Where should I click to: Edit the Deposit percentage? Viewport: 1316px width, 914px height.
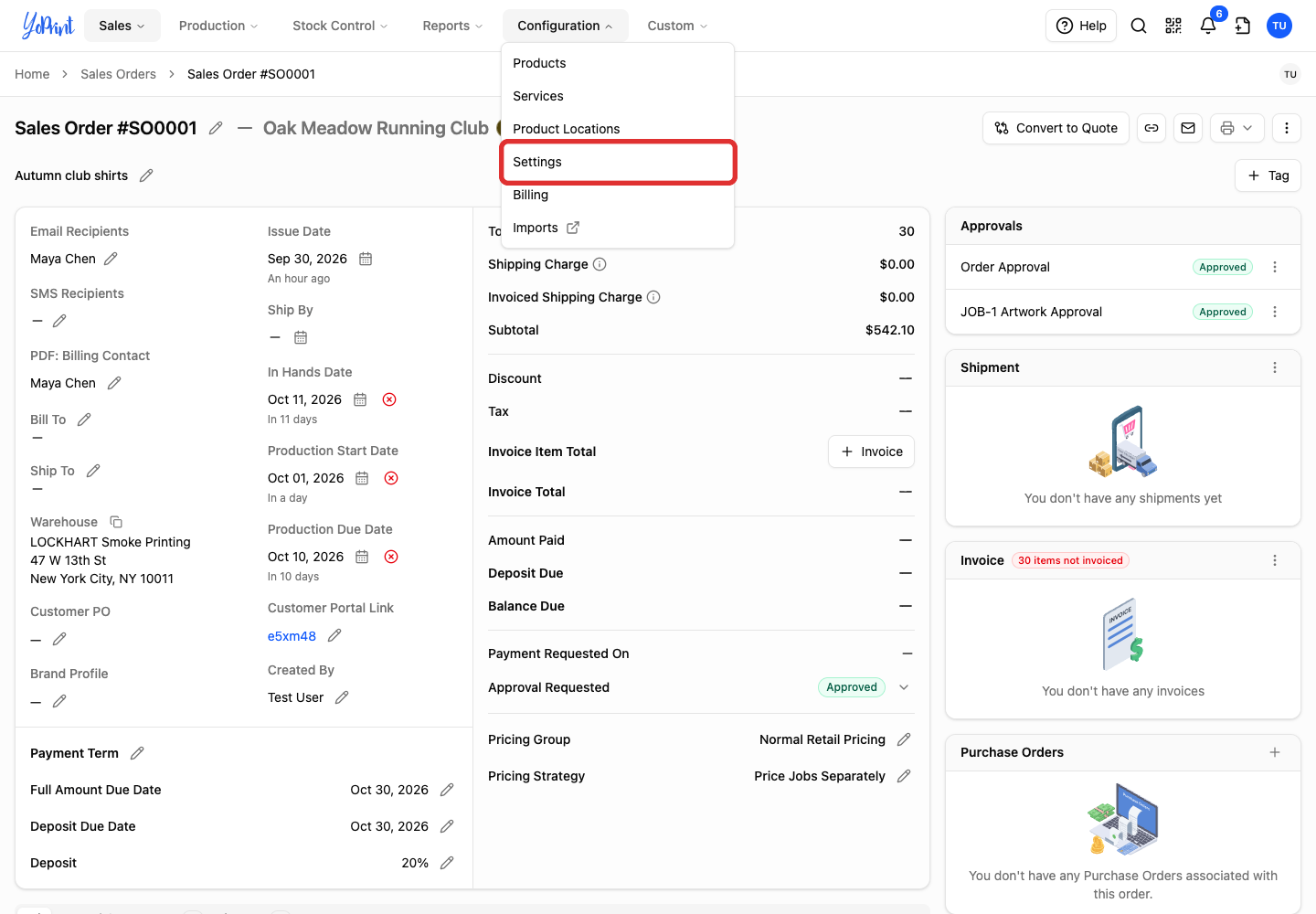click(447, 863)
